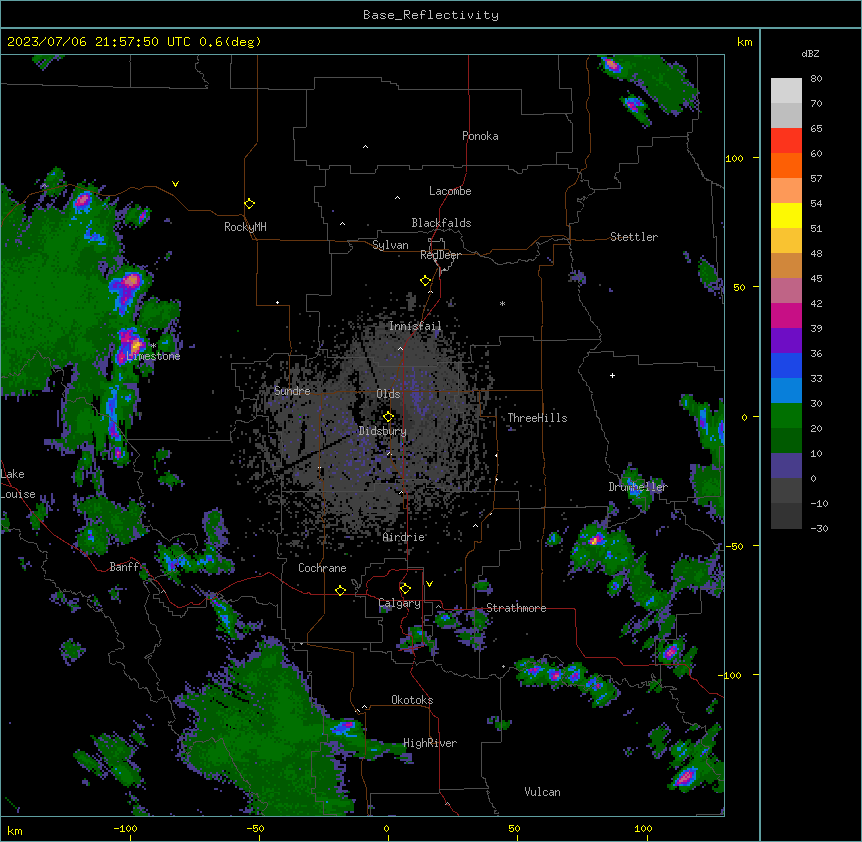Pick the blue 36-33 dBZ legend swatch
862x842 pixels.
click(x=786, y=365)
